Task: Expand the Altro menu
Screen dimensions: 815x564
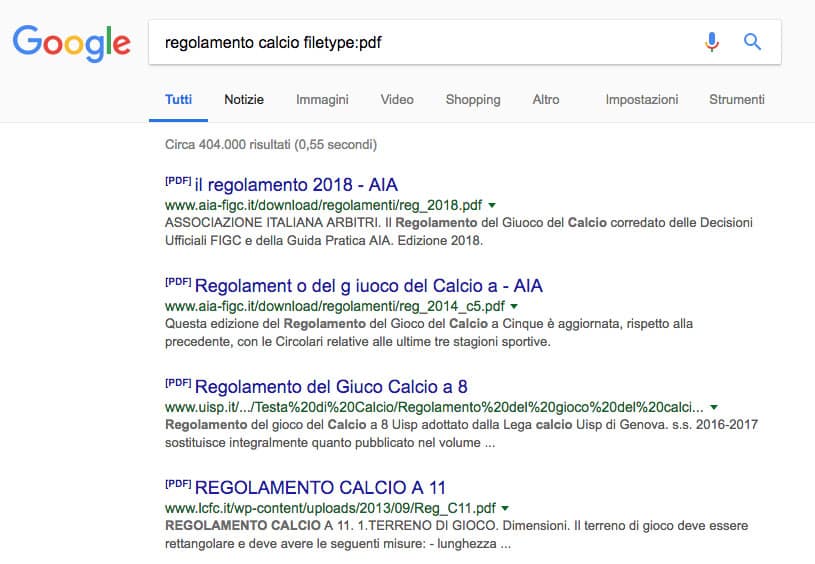Action: [x=546, y=99]
